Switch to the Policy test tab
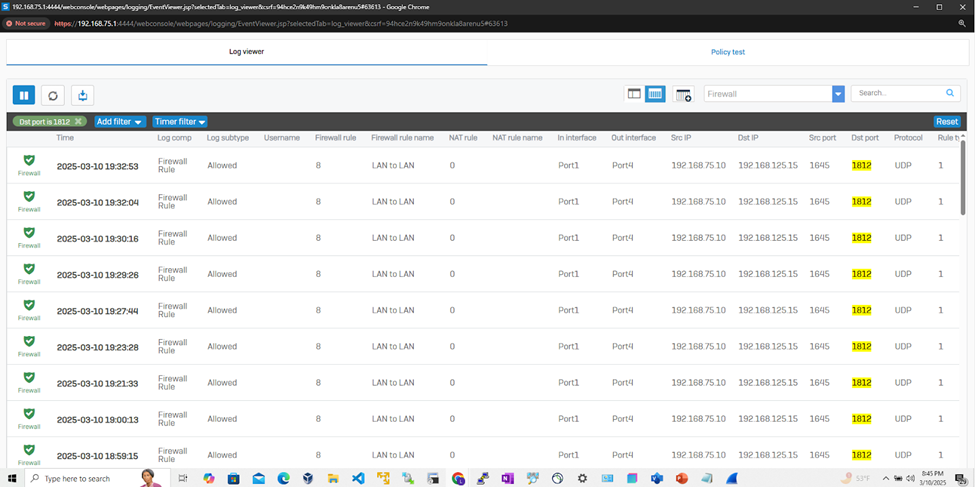Viewport: 975px width, 487px height. 728,52
